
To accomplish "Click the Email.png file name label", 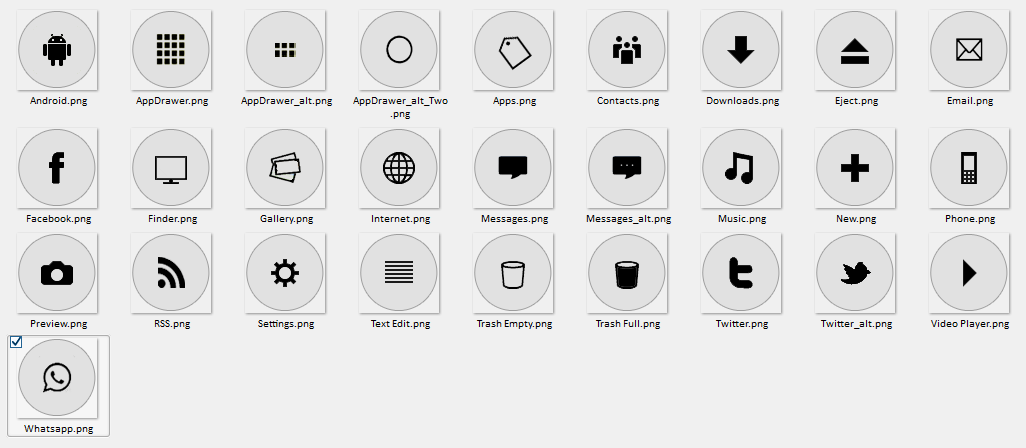I will [970, 101].
